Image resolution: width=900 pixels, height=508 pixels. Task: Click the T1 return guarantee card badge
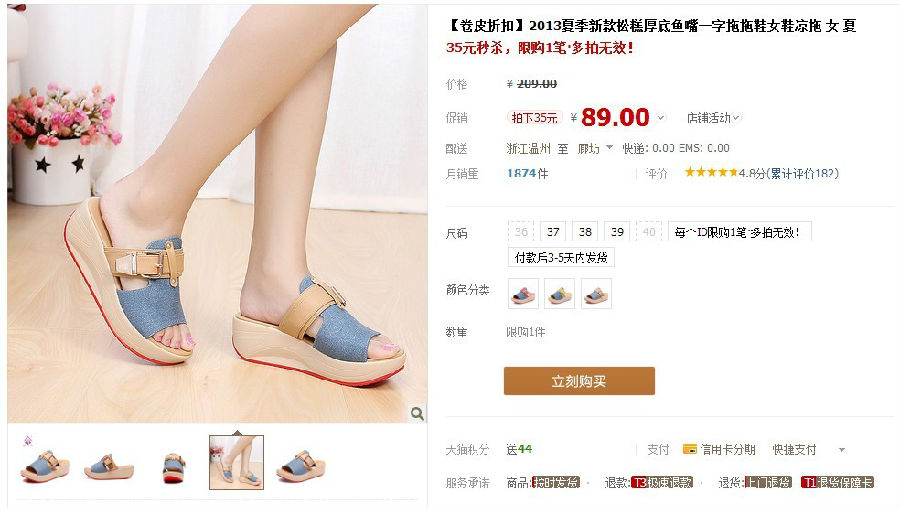(837, 483)
